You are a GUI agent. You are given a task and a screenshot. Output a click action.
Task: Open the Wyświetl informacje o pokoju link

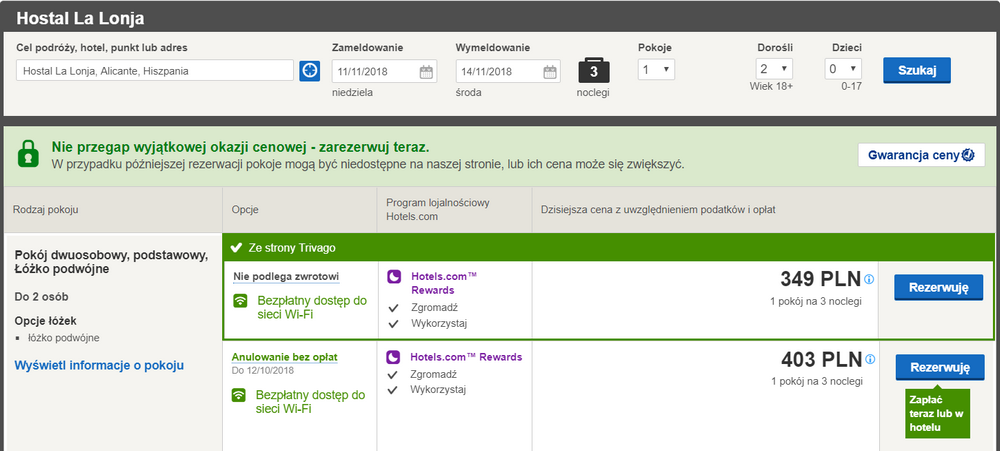pos(99,365)
